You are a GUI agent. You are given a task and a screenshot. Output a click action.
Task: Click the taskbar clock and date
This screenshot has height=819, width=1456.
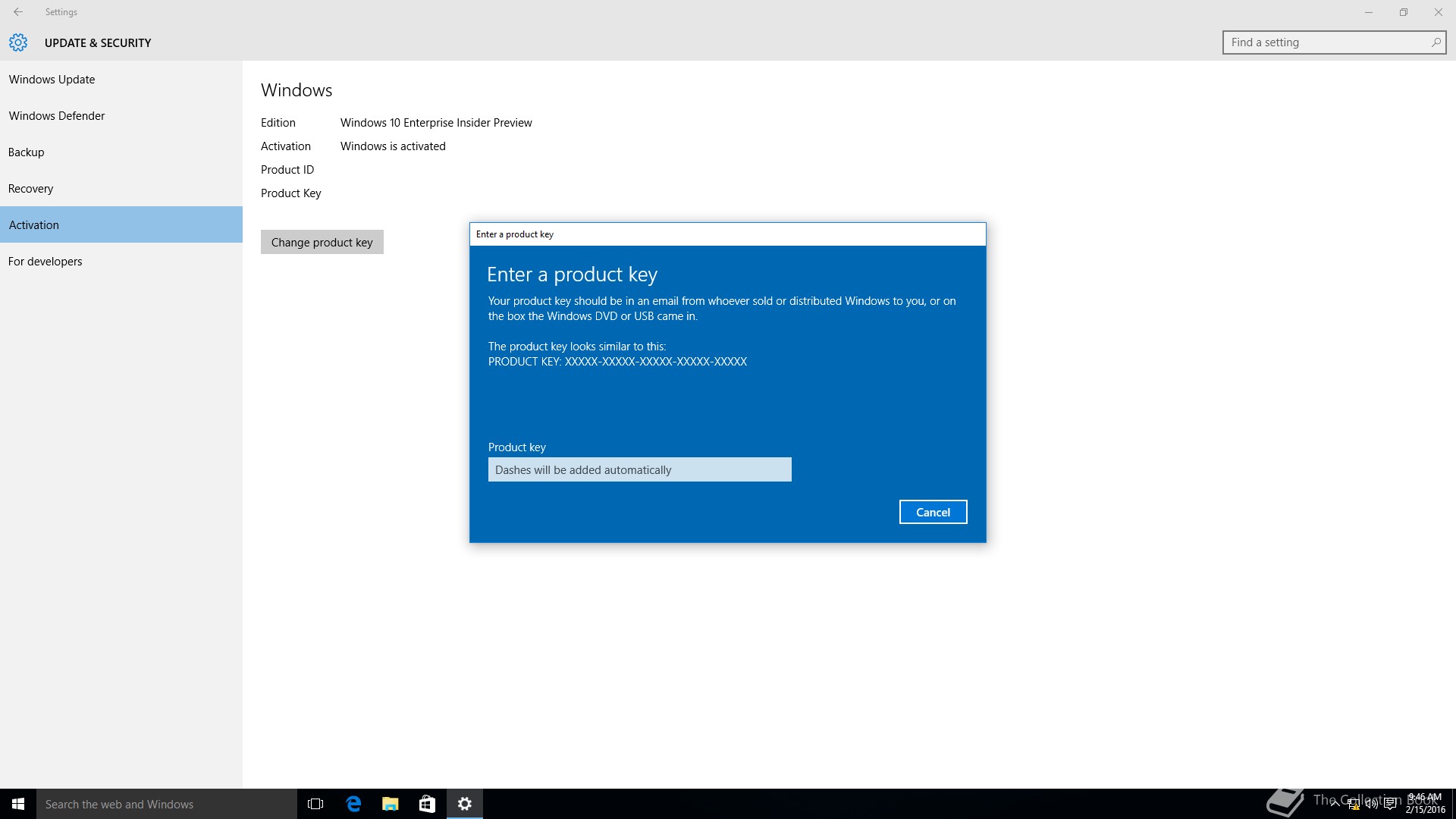click(x=1426, y=804)
